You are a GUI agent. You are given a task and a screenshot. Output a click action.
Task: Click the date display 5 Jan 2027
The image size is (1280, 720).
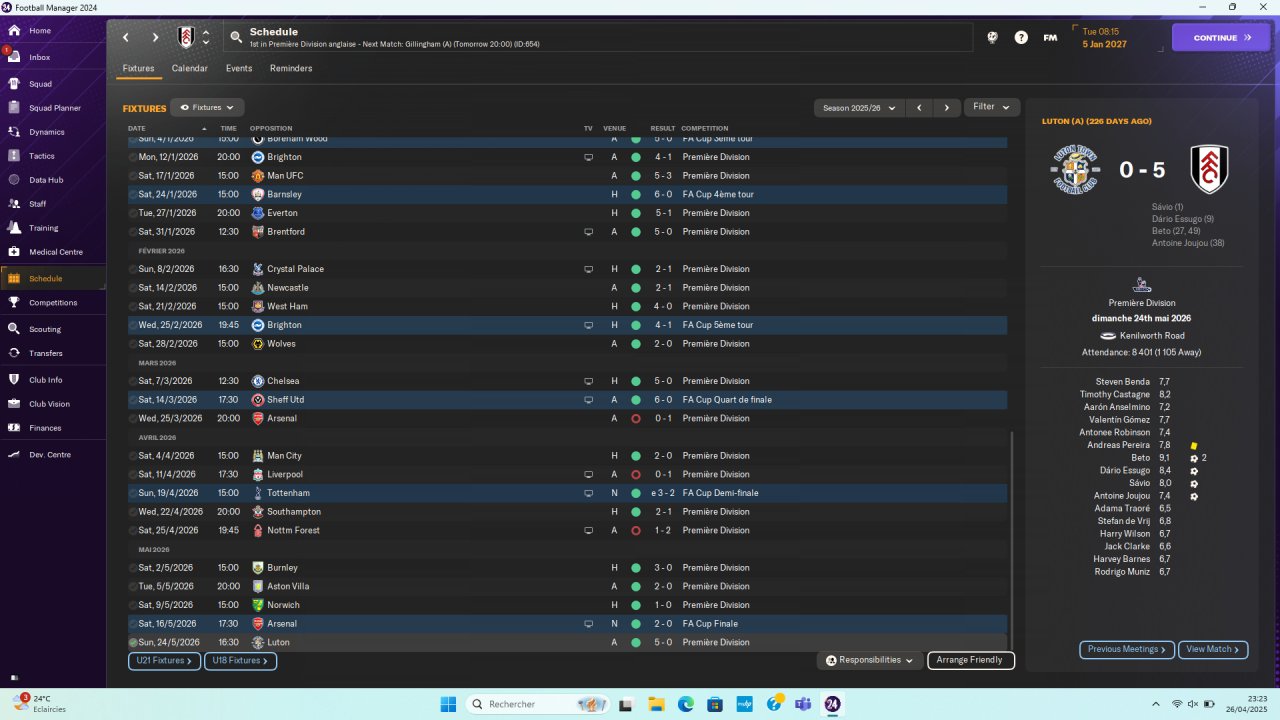point(1105,44)
